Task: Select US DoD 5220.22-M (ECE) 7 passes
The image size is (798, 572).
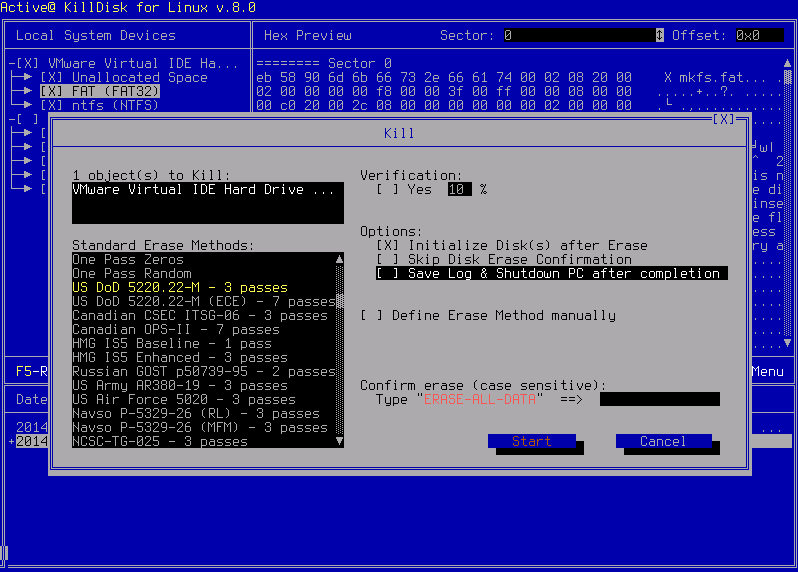Action: coord(204,301)
